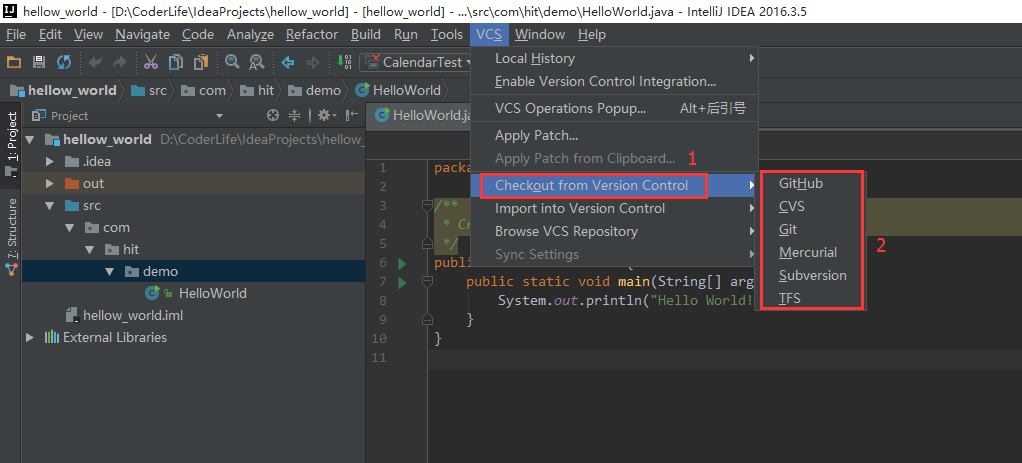
Task: Choose GitHub in checkout submenu
Action: tap(811, 184)
